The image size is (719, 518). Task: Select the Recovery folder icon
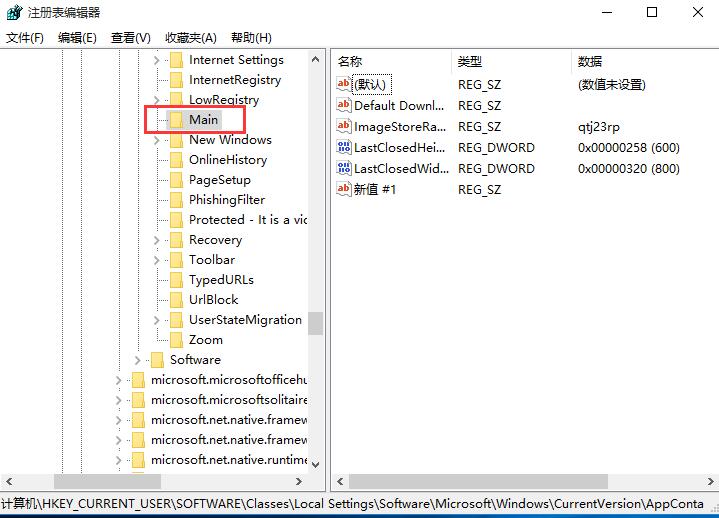pyautogui.click(x=177, y=240)
